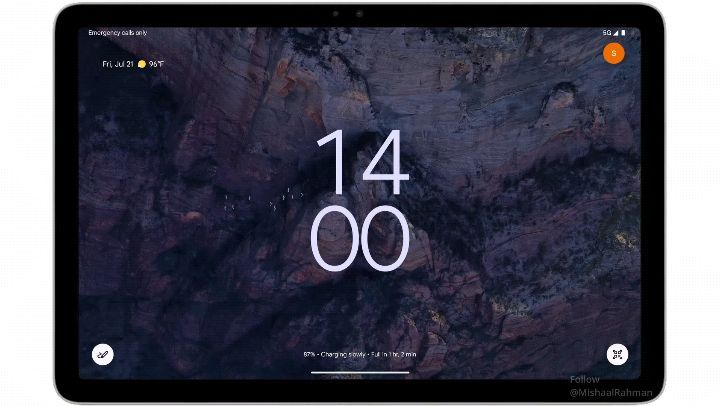Tap the second front sensor dot
The image size is (720, 406).
pyautogui.click(x=336, y=14)
